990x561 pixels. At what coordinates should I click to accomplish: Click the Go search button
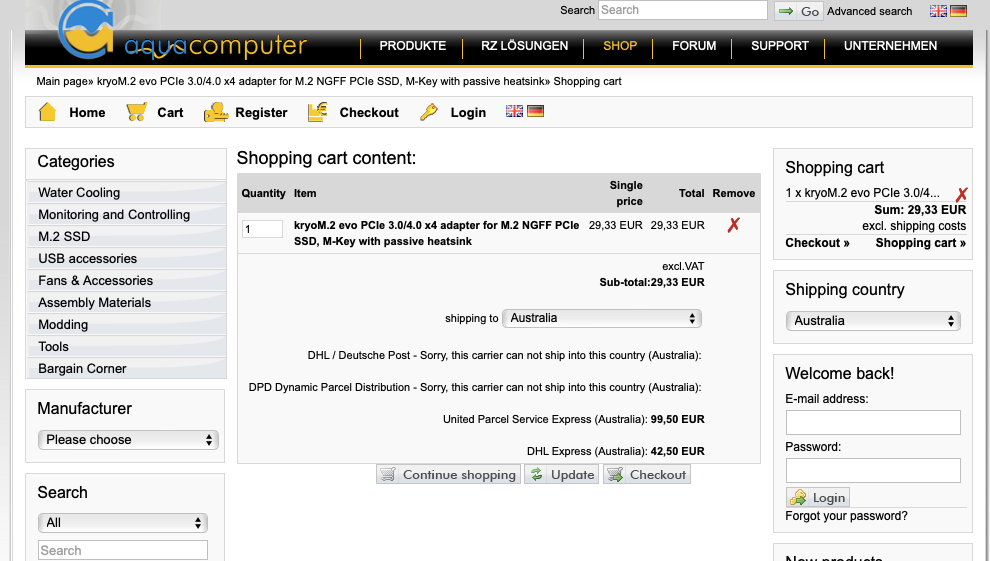click(x=799, y=11)
